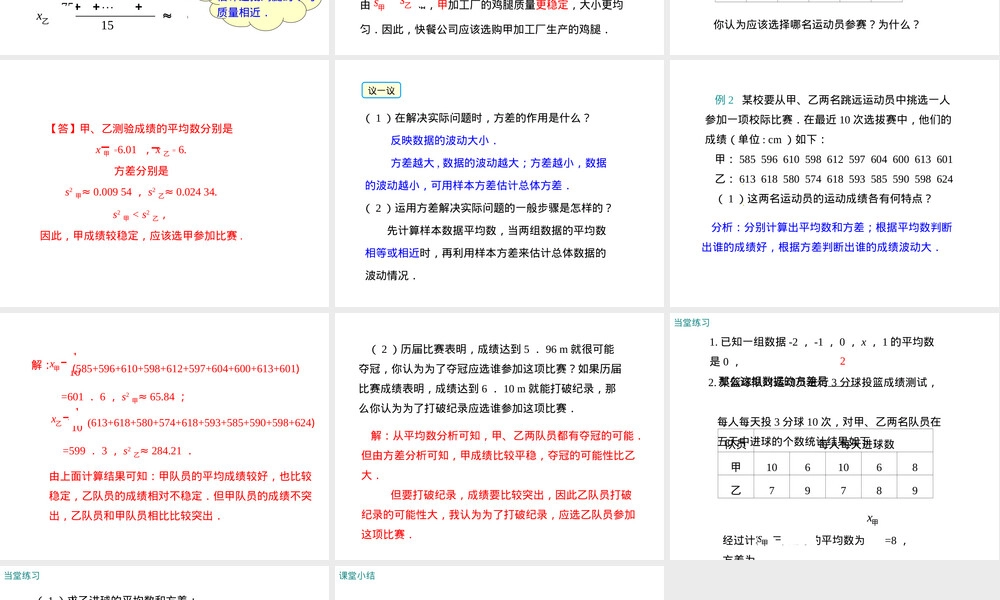Select the 甲: 585 596 610 data row
This screenshot has width=1000, height=600.
(834, 159)
